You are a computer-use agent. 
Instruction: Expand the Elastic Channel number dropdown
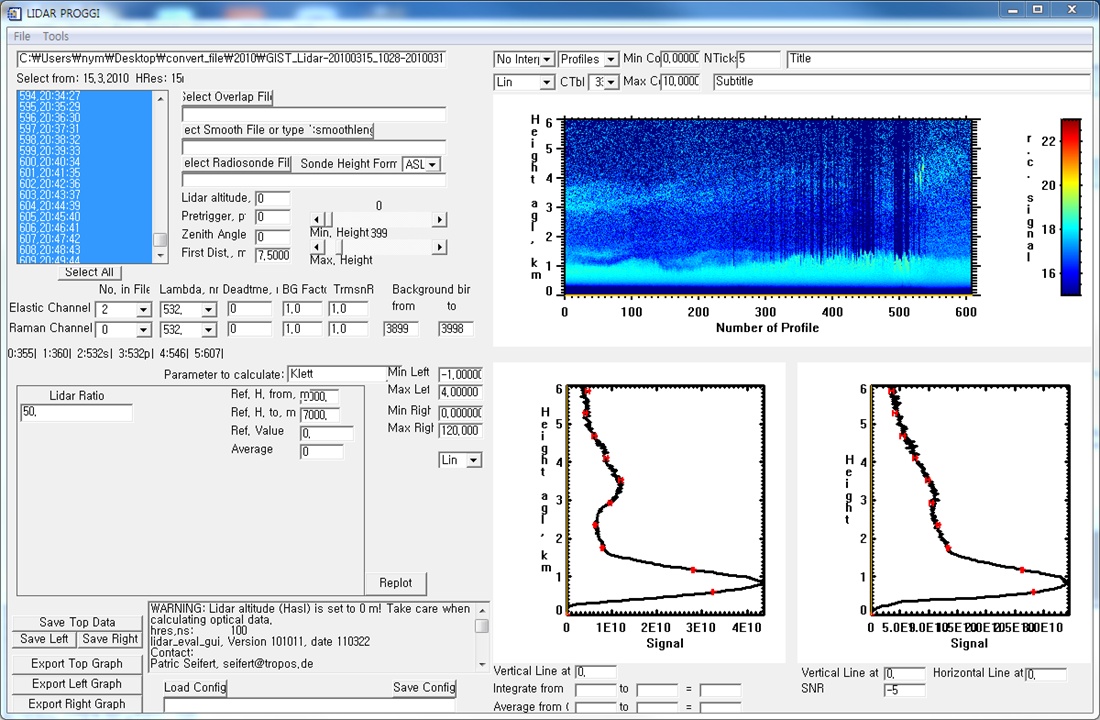pyautogui.click(x=143, y=310)
